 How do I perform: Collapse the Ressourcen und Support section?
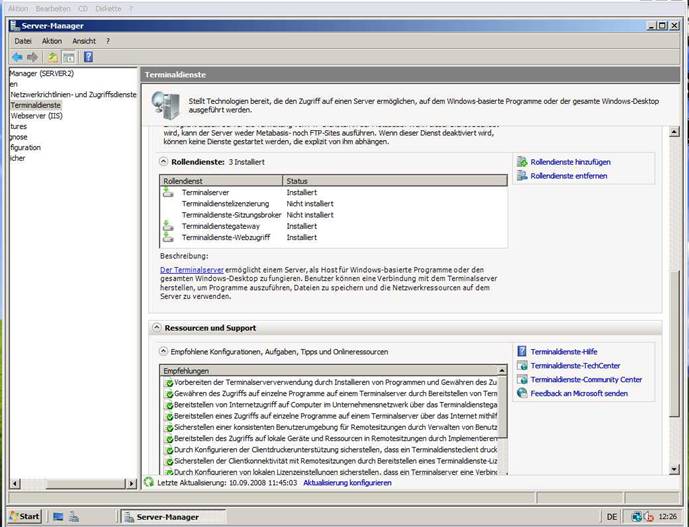tap(156, 327)
